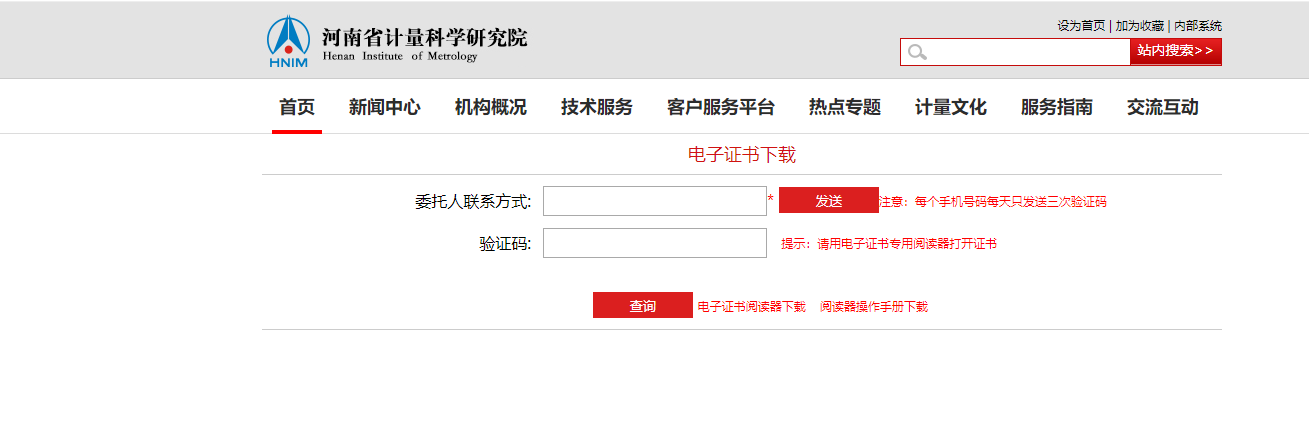Open 交流互动 section
This screenshot has height=448, width=1309.
click(1163, 107)
